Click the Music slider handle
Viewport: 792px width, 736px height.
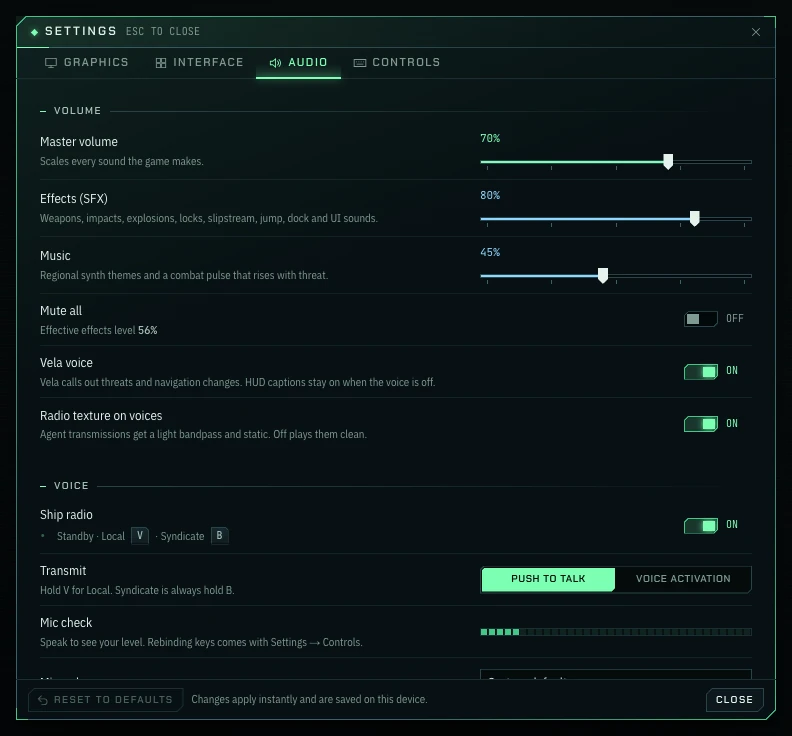603,276
